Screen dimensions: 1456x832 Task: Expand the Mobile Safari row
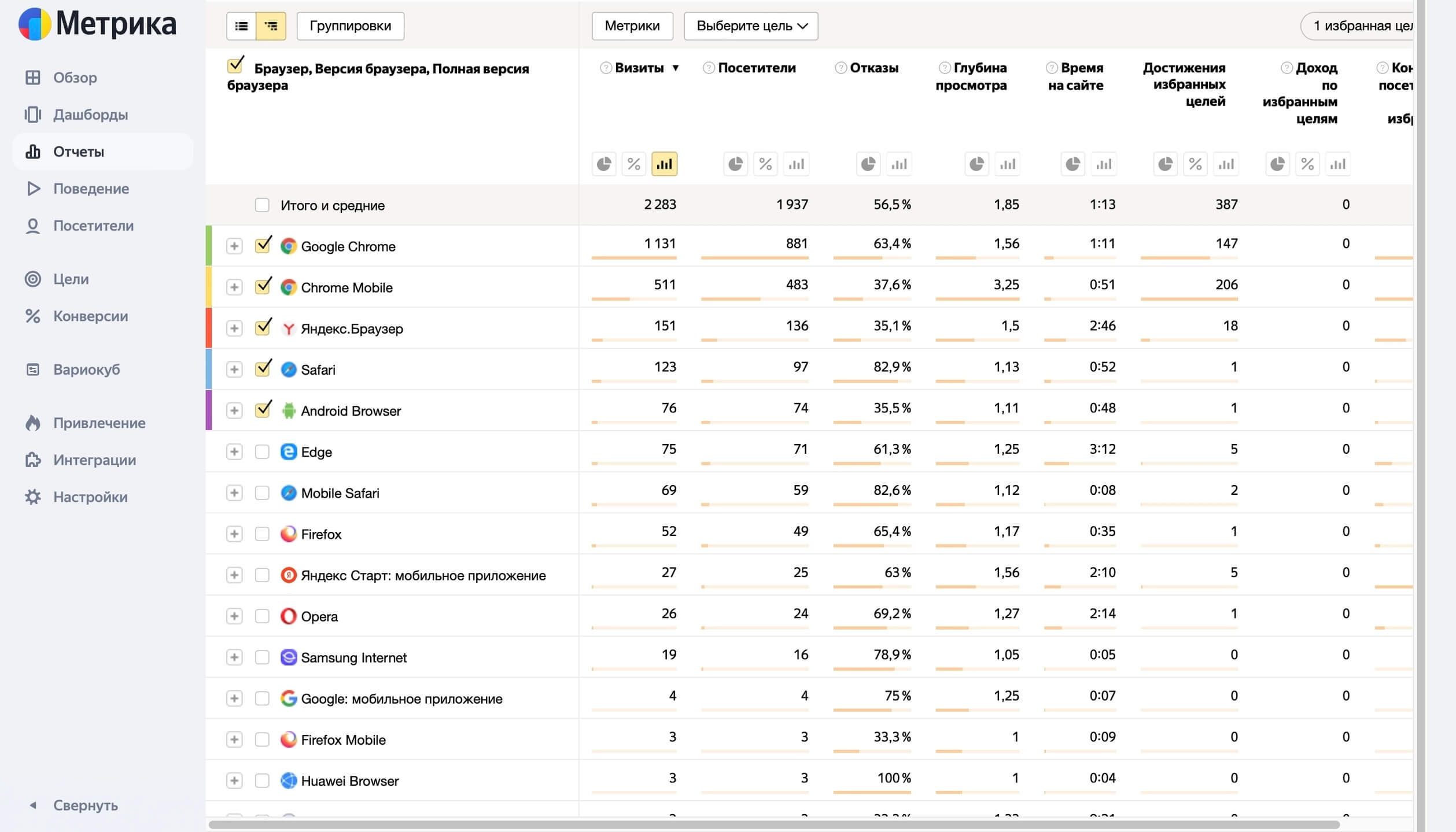click(x=234, y=493)
